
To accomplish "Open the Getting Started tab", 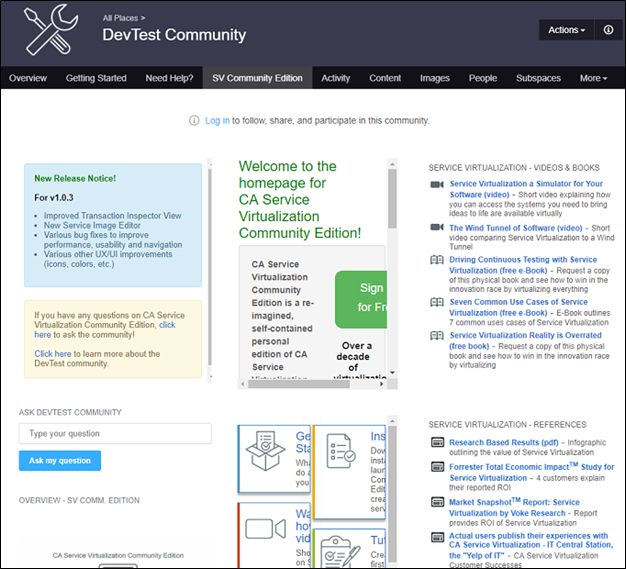I will point(96,78).
